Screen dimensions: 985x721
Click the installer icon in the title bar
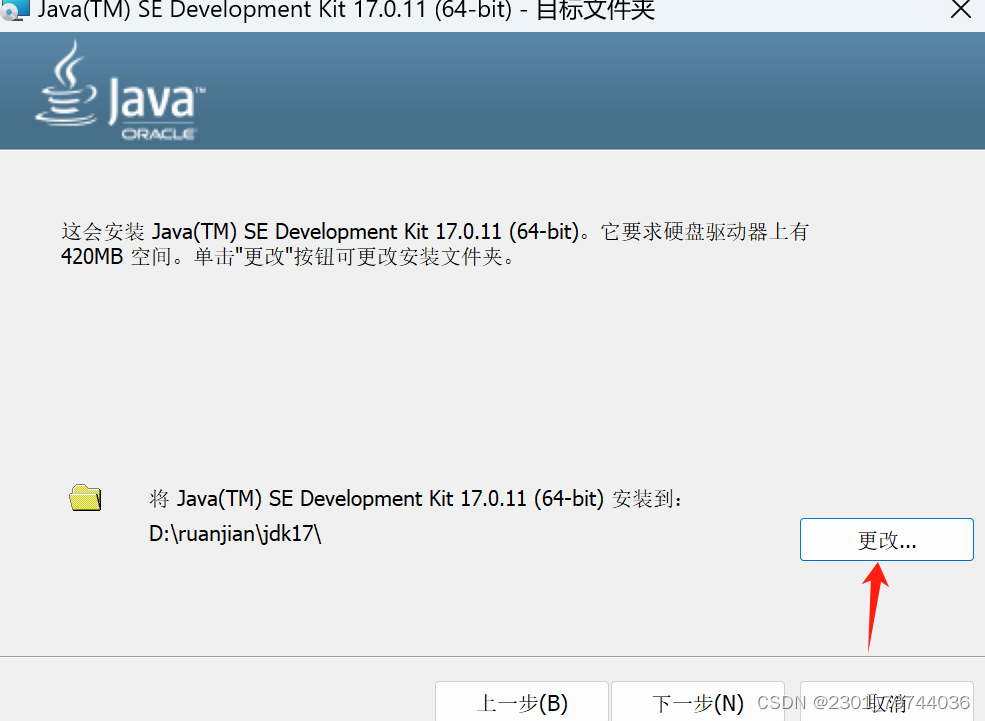(14, 9)
